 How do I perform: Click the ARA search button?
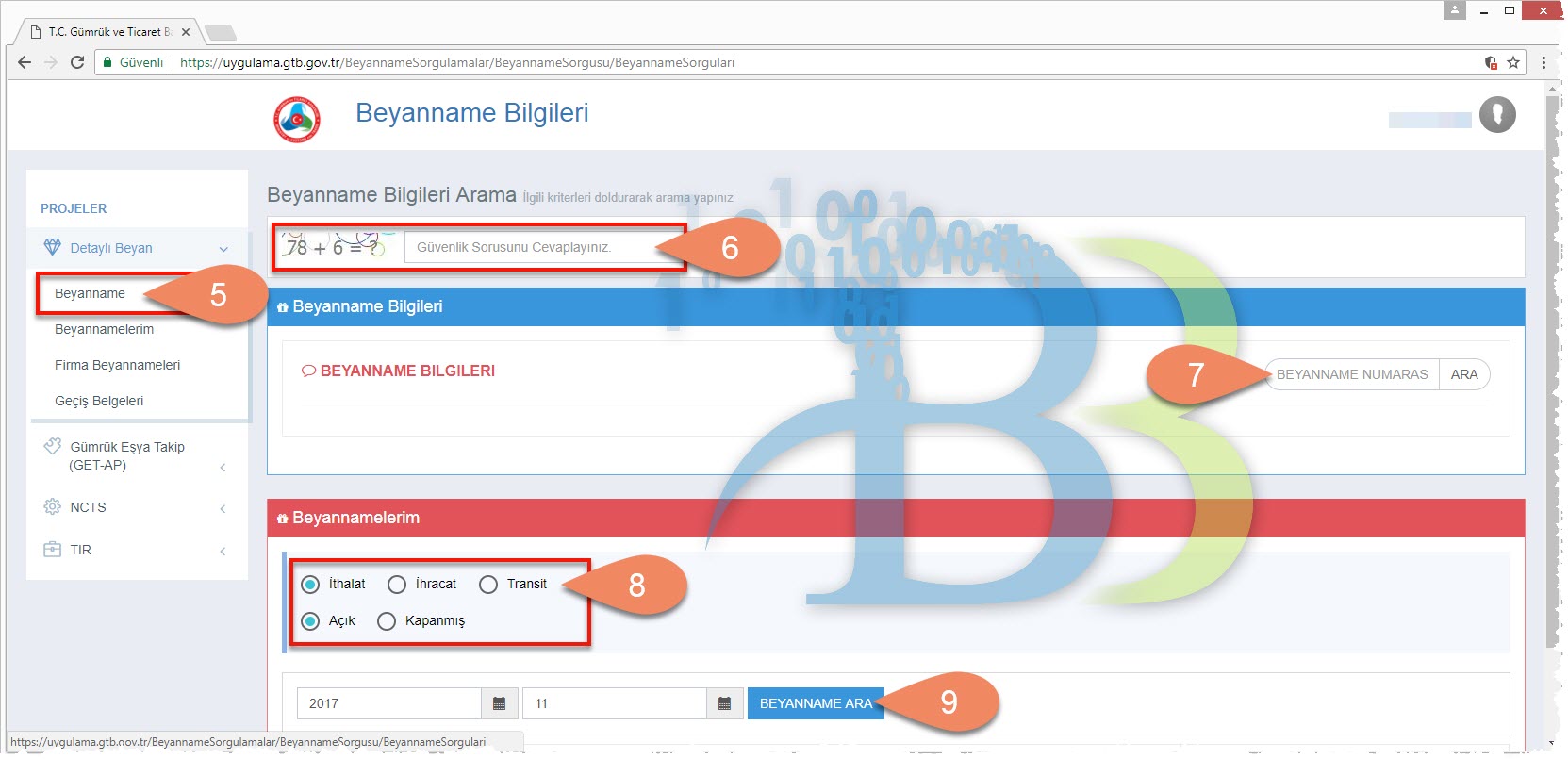tap(1463, 374)
